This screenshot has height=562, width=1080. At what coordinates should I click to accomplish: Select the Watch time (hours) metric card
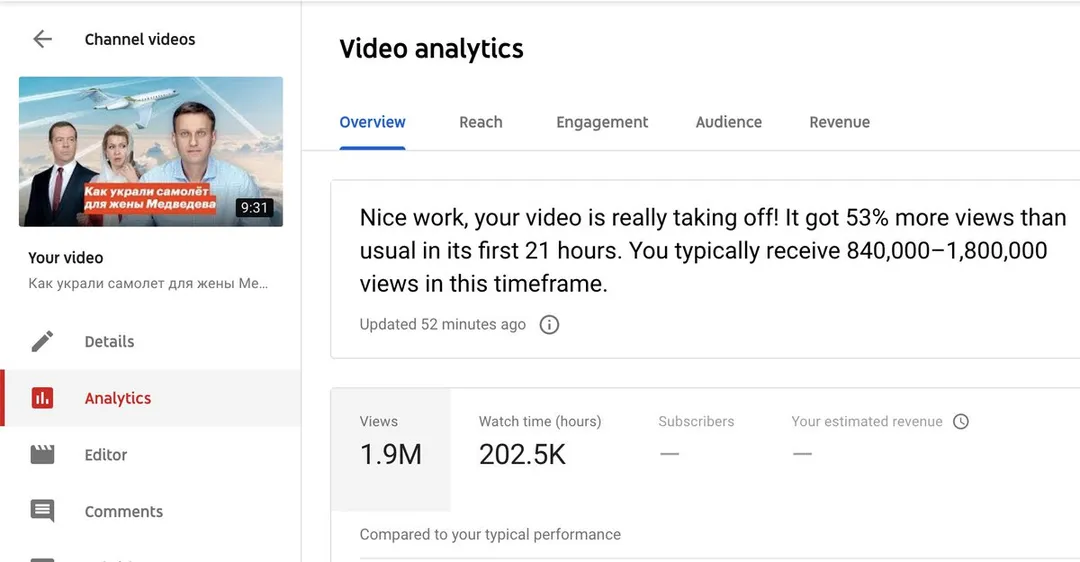point(540,449)
